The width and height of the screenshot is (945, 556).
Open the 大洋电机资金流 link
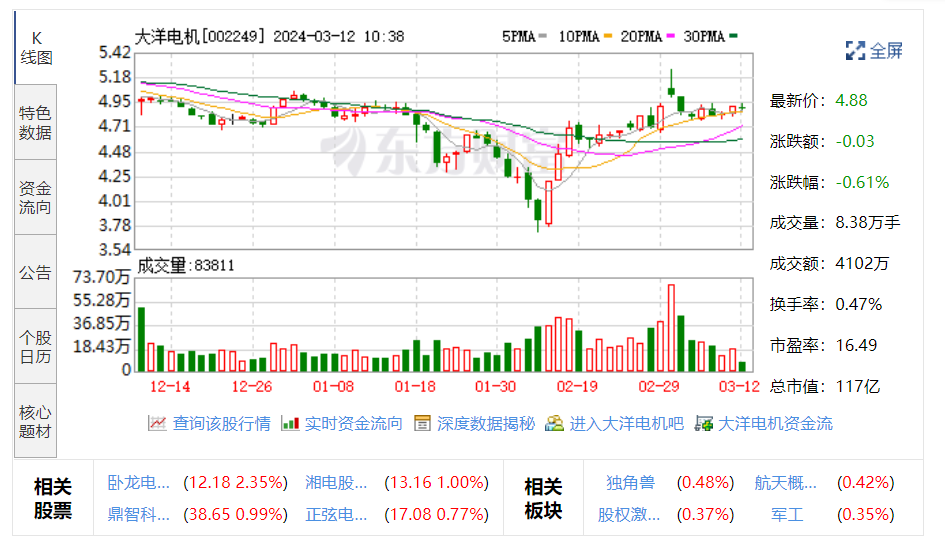coord(776,423)
